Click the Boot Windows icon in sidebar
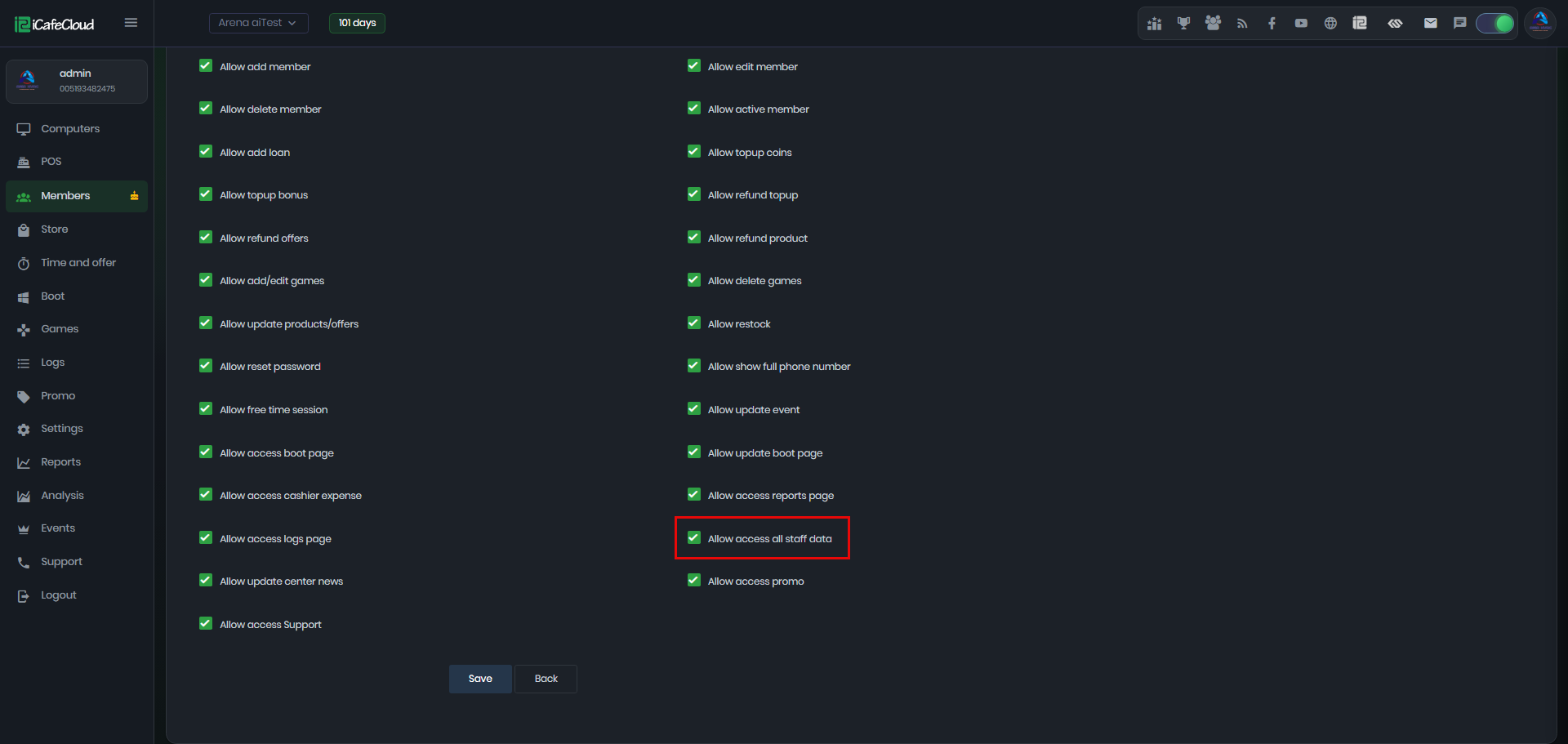This screenshot has width=1568, height=744. [24, 296]
